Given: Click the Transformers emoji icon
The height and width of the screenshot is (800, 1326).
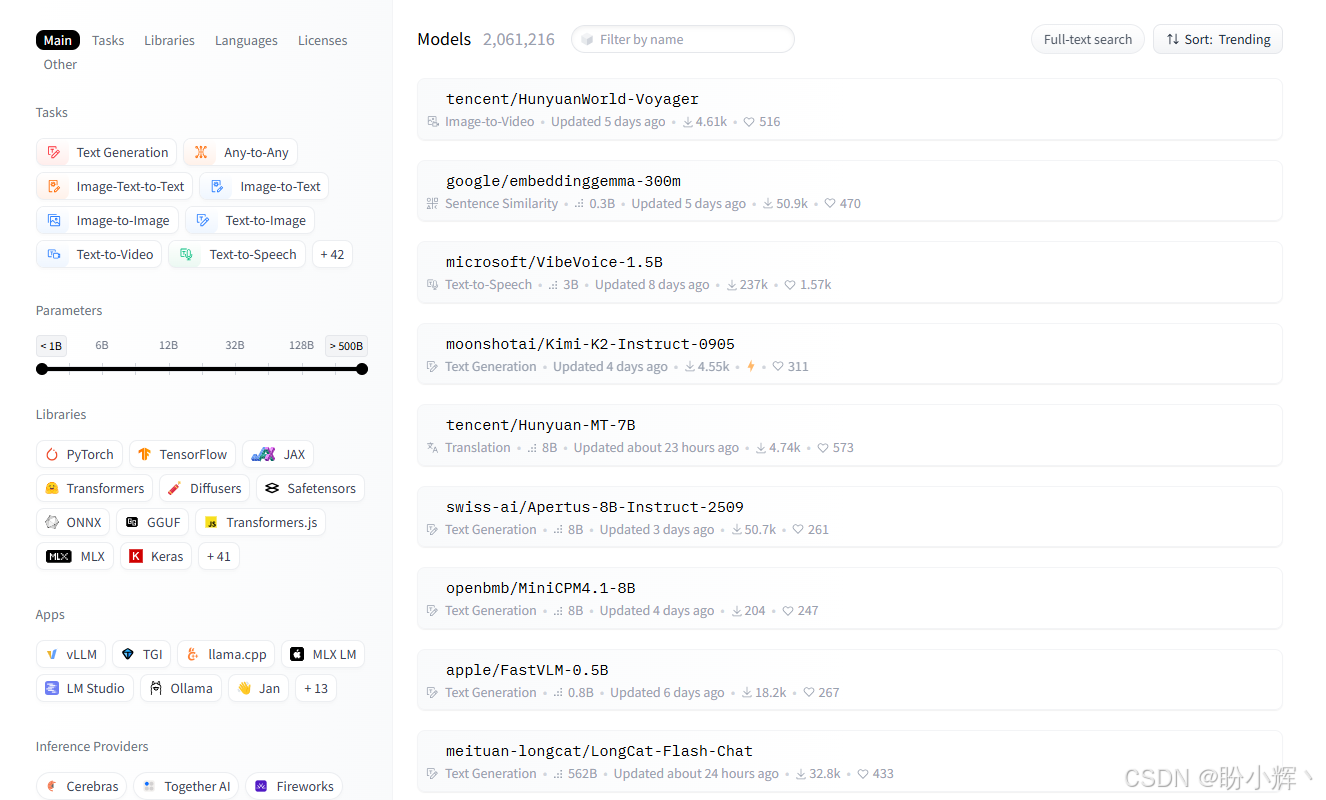Looking at the screenshot, I should point(52,489).
